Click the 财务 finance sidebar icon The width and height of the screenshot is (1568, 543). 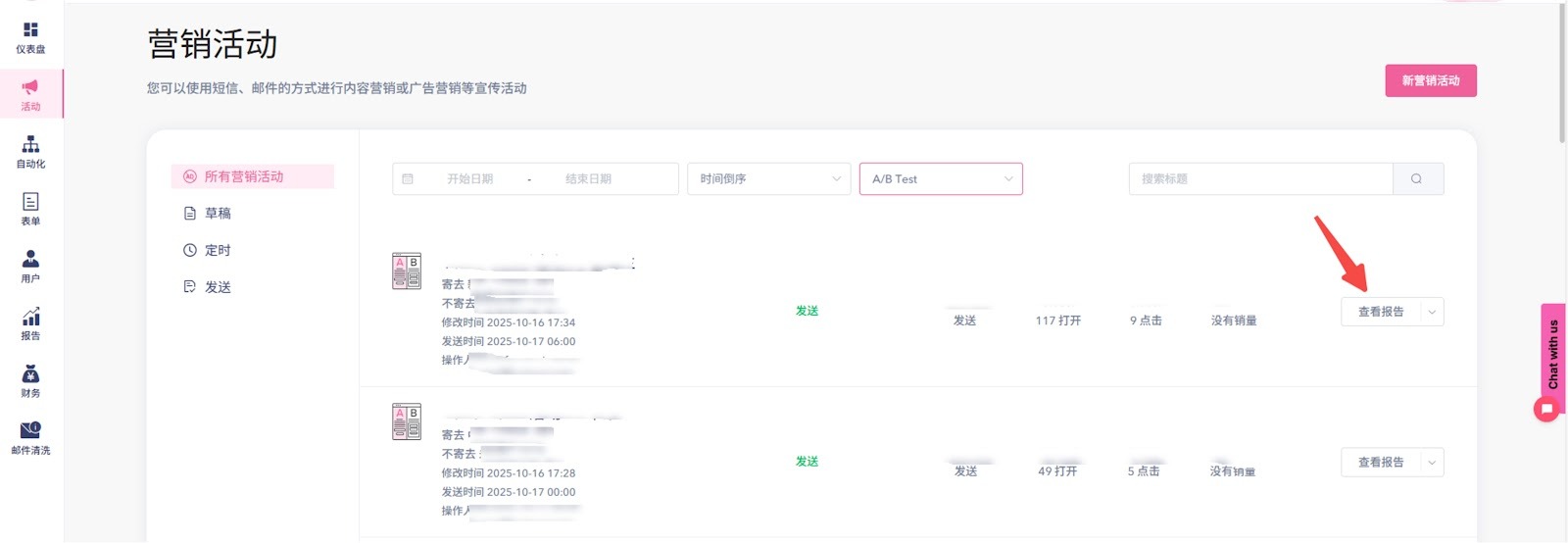point(30,381)
